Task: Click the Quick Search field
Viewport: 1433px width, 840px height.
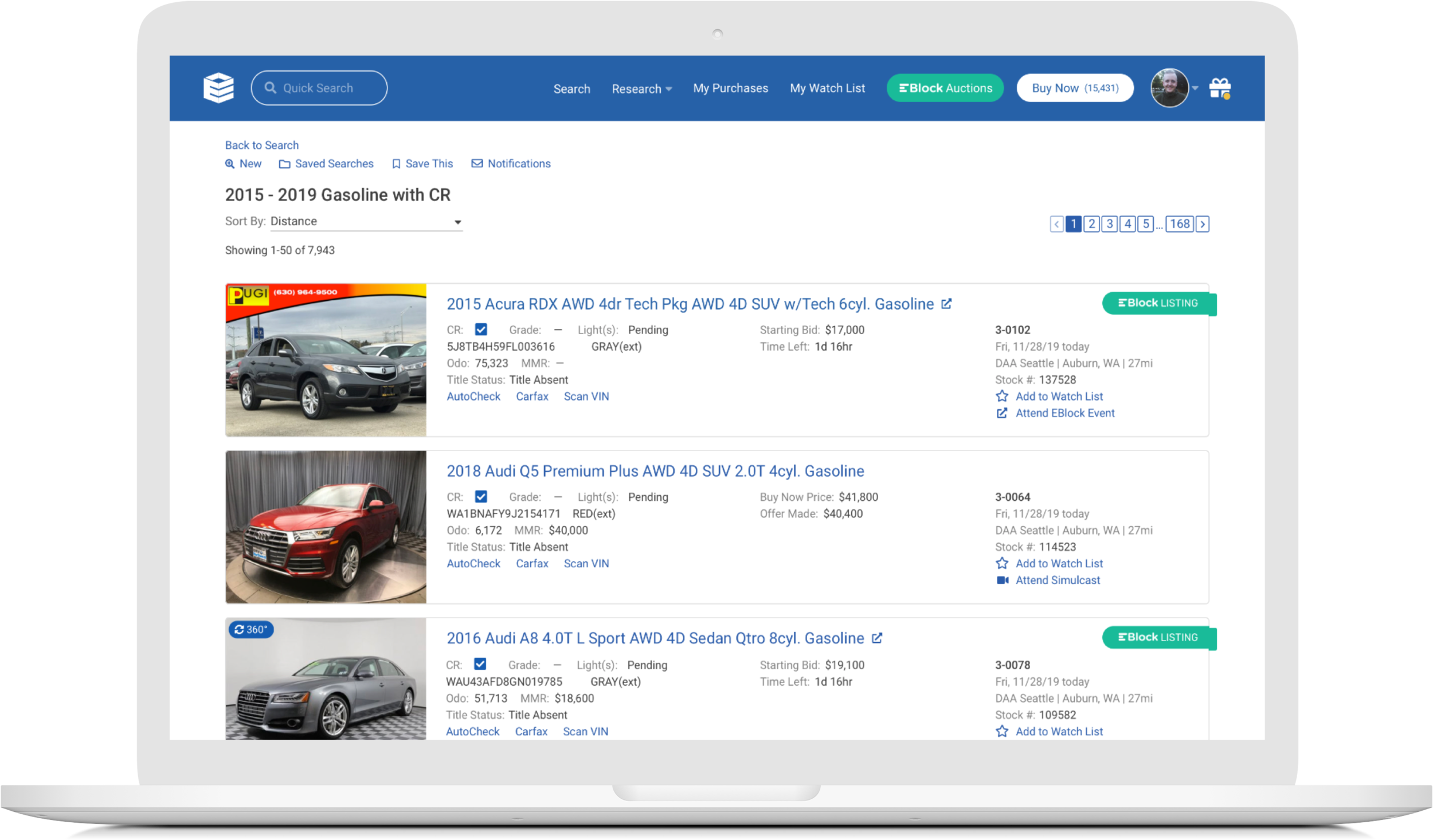Action: click(319, 88)
